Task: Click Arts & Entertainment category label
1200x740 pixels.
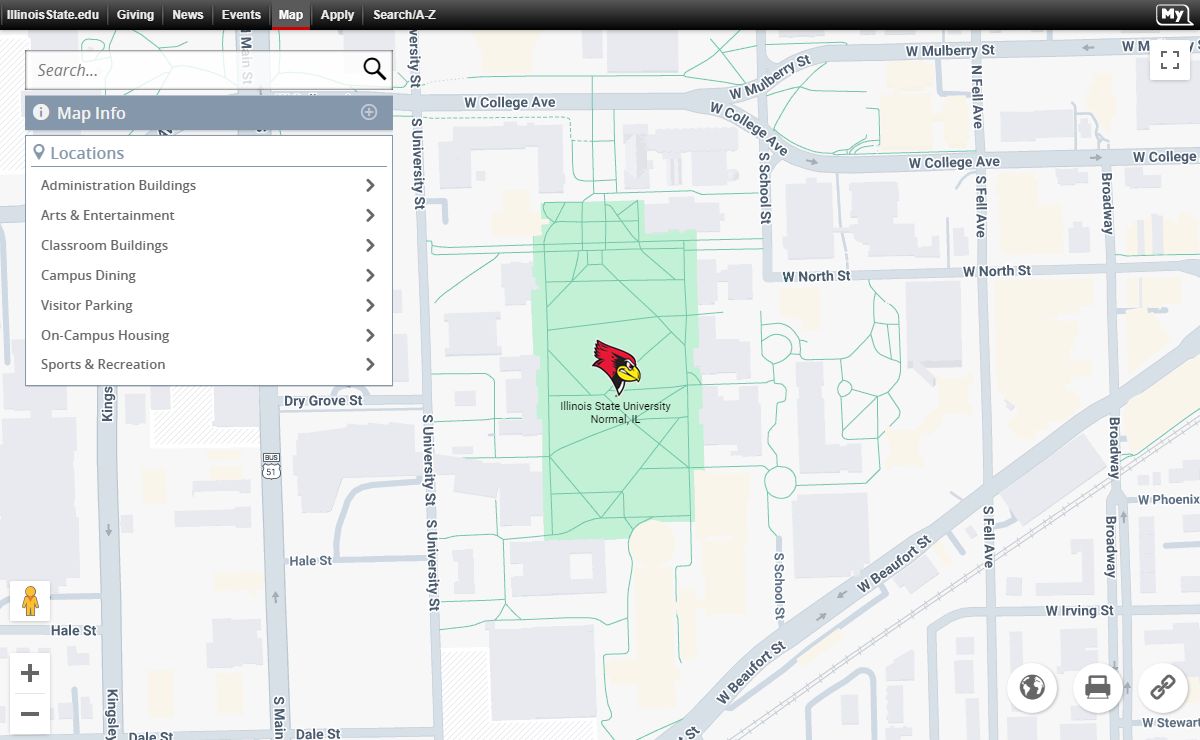Action: [107, 215]
